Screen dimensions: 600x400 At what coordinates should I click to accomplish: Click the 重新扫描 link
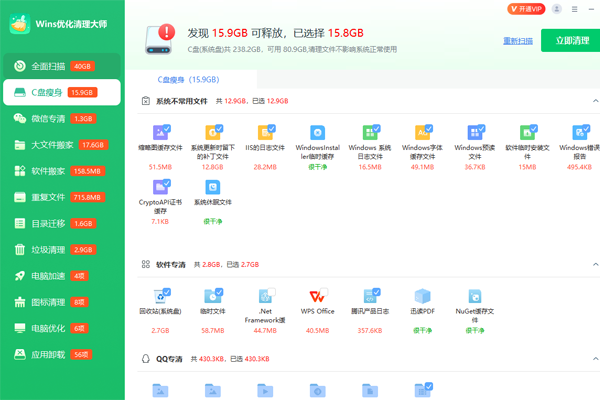[x=517, y=41]
